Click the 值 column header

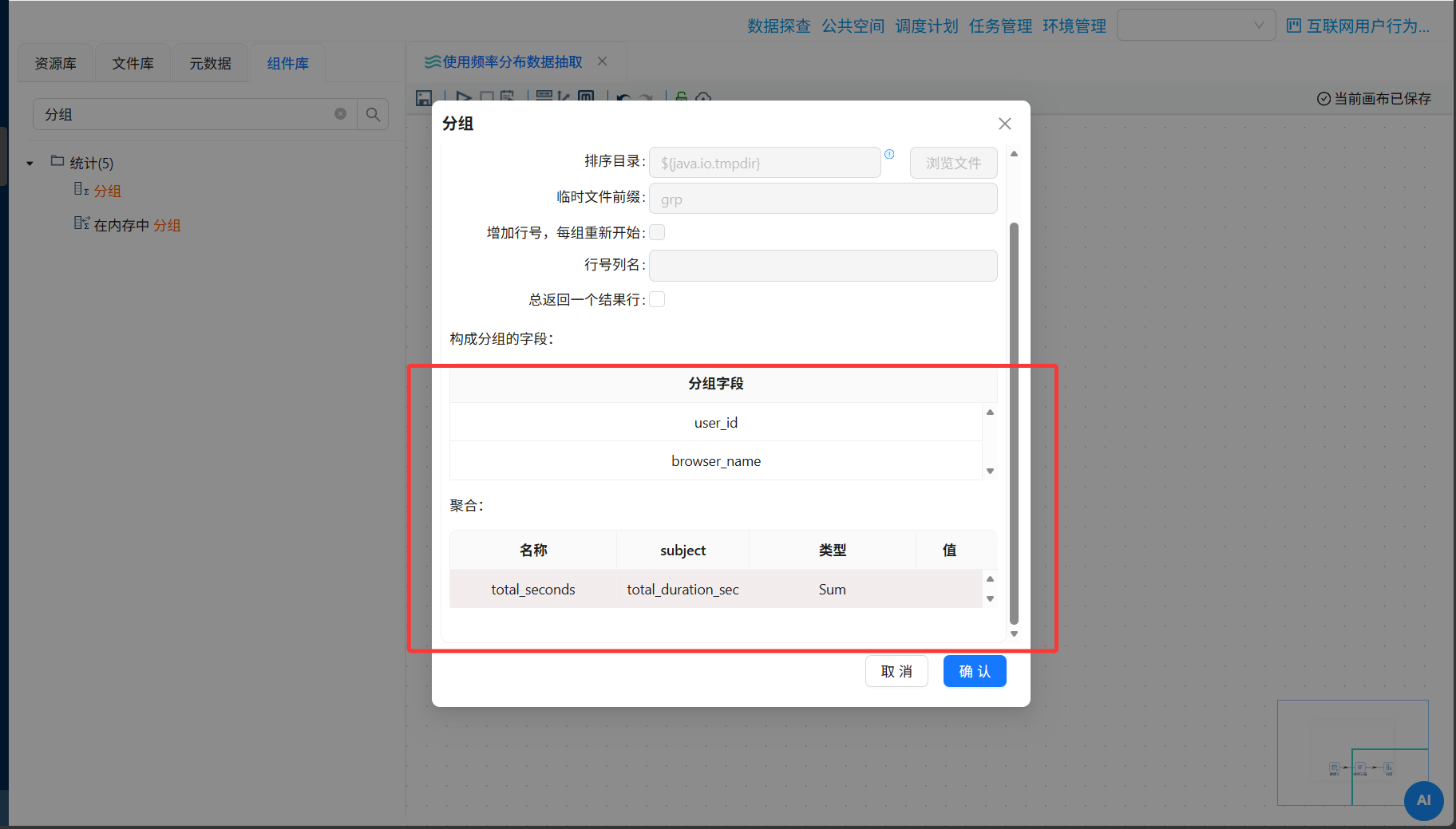(x=949, y=550)
